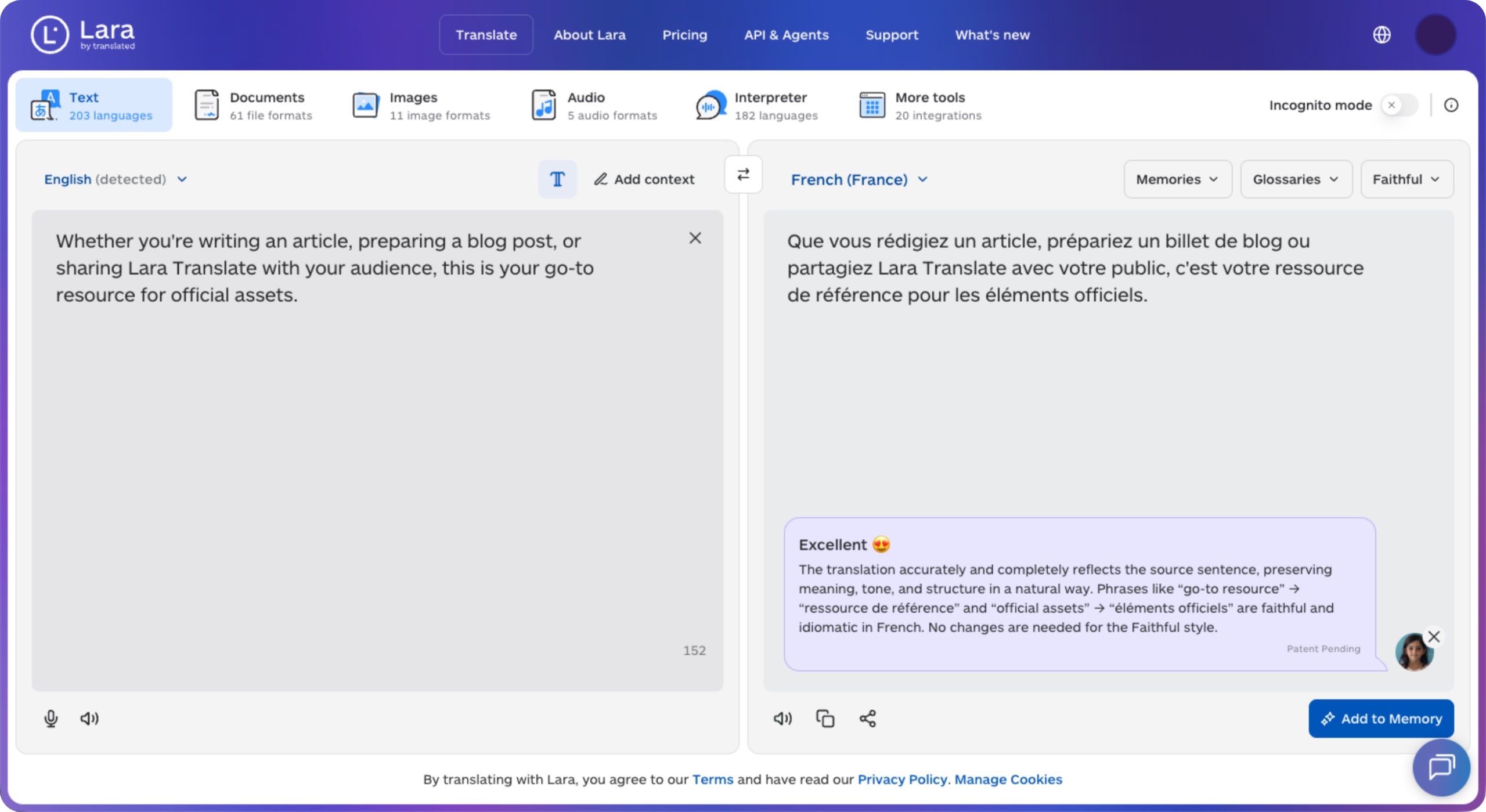Expand the Memories dropdown
This screenshot has height=812, width=1486.
(x=1177, y=179)
